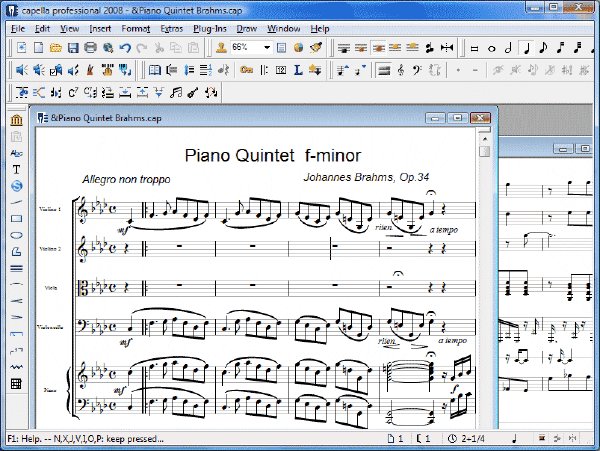
Task: Click the page number indicator in status bar
Action: tap(395, 438)
